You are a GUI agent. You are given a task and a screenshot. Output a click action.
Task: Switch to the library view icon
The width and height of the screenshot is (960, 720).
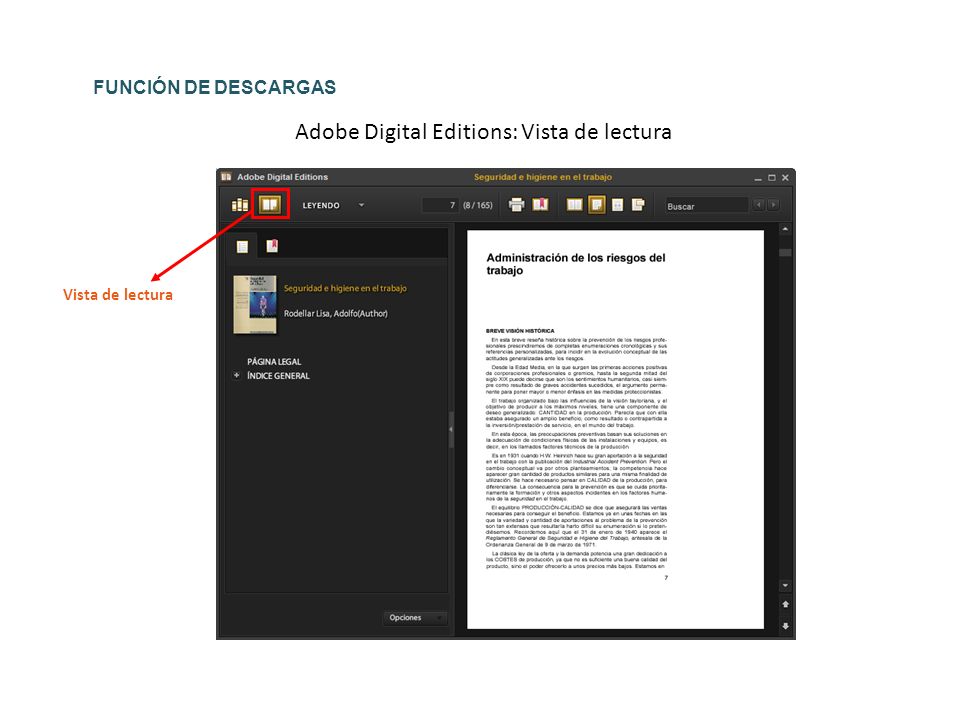pos(239,205)
